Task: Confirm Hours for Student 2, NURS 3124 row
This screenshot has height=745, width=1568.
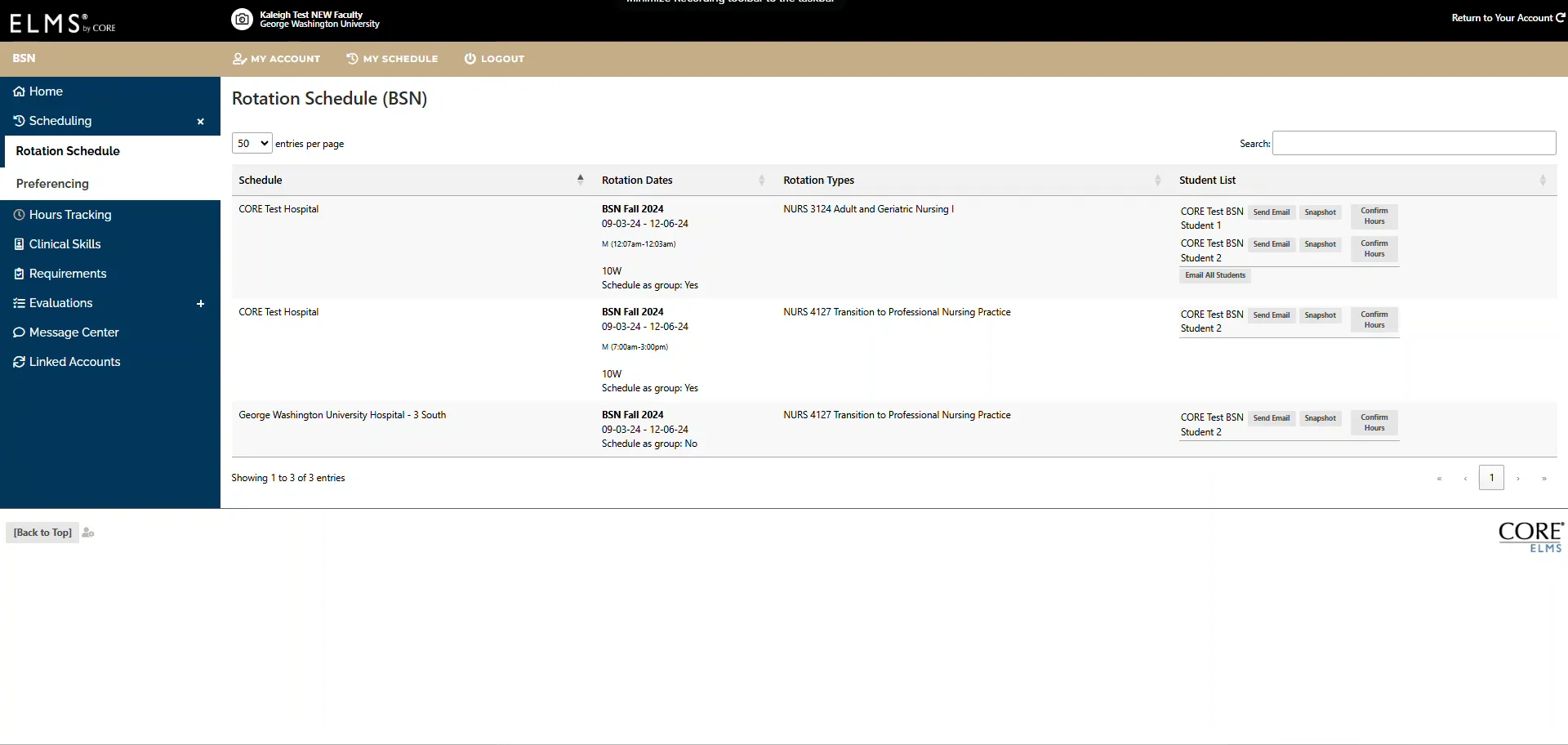Action: click(x=1374, y=249)
